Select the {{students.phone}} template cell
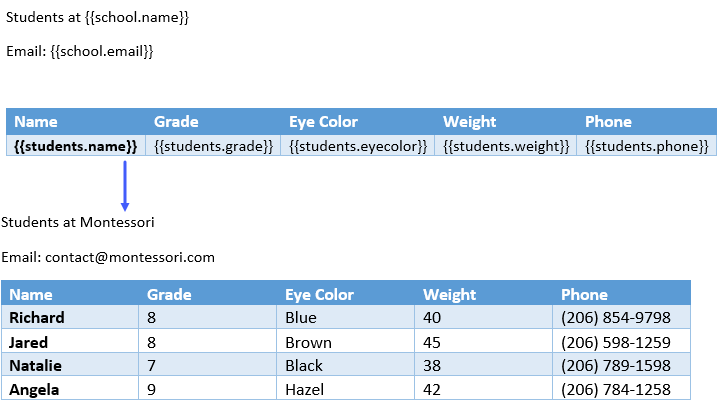Image resolution: width=718 pixels, height=406 pixels. [x=647, y=146]
